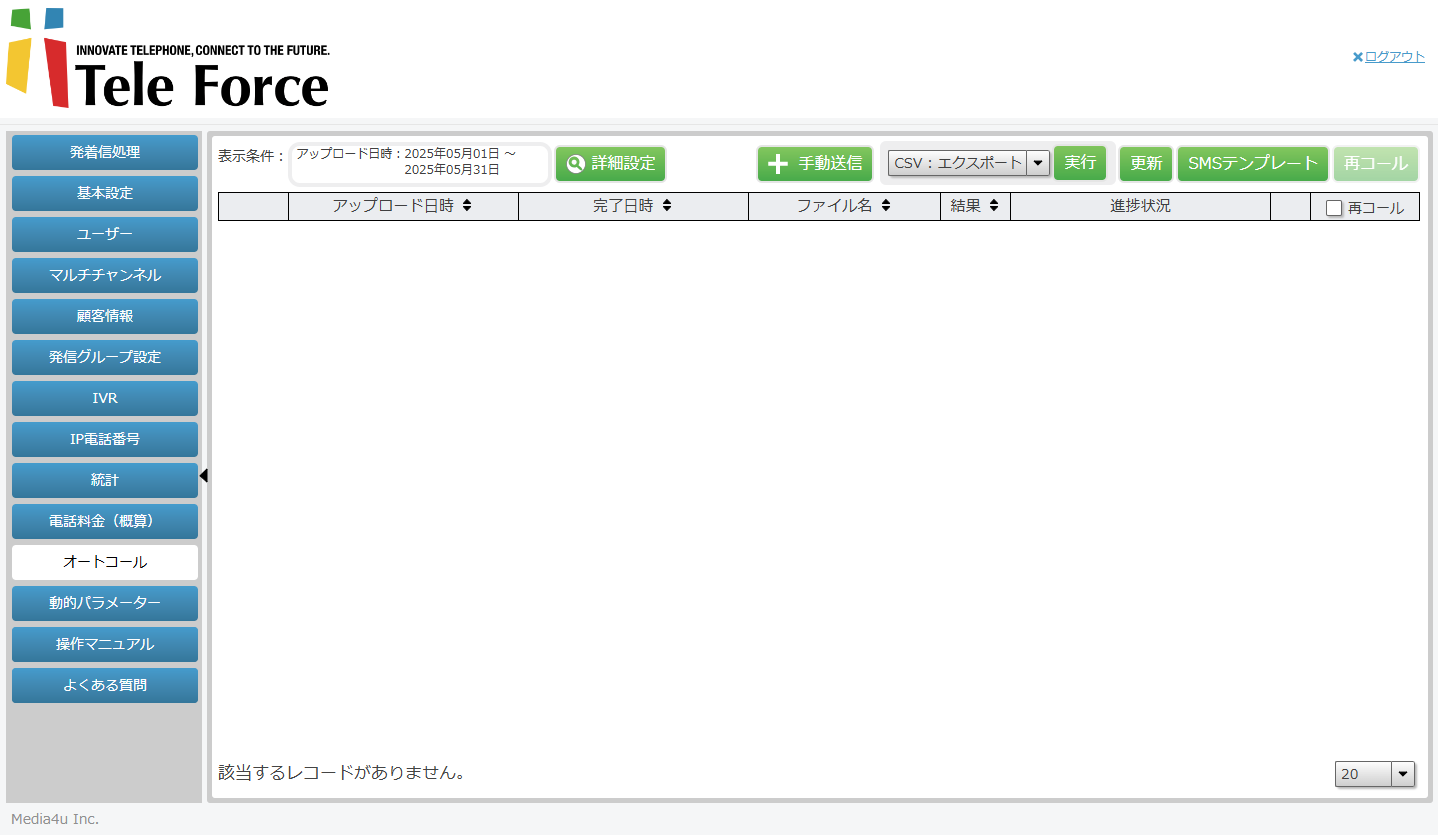Open the page size dropdown showing 20
Screen dimensions: 1438x835
coord(1374,774)
